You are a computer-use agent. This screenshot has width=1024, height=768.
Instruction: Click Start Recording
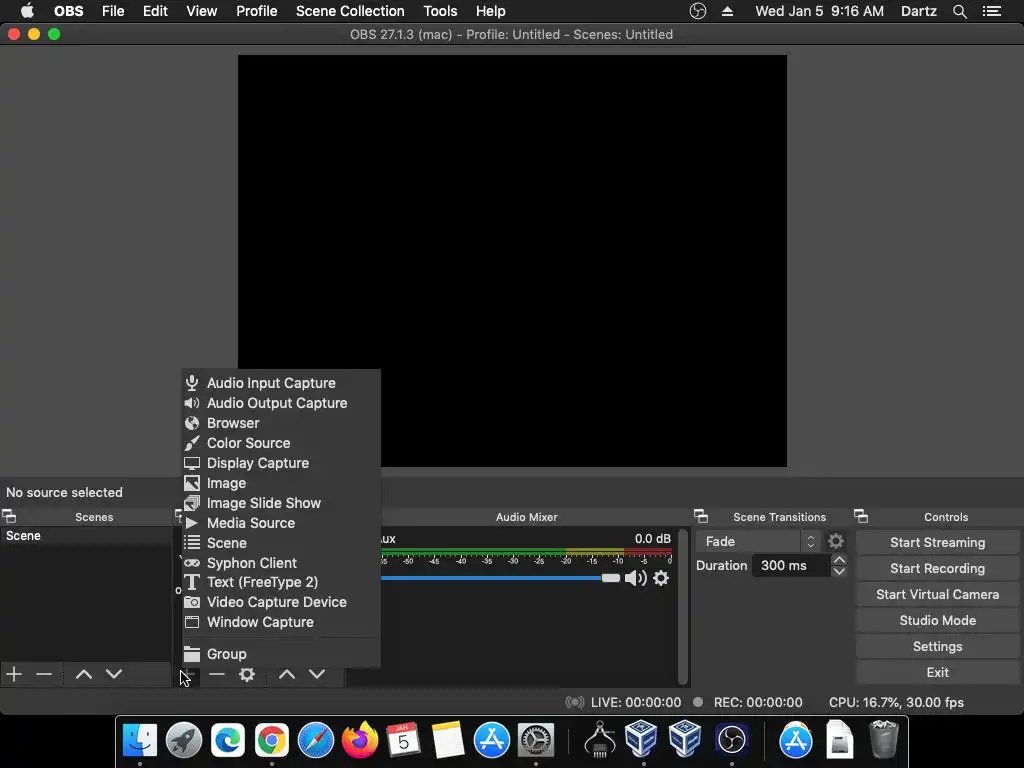click(x=937, y=569)
